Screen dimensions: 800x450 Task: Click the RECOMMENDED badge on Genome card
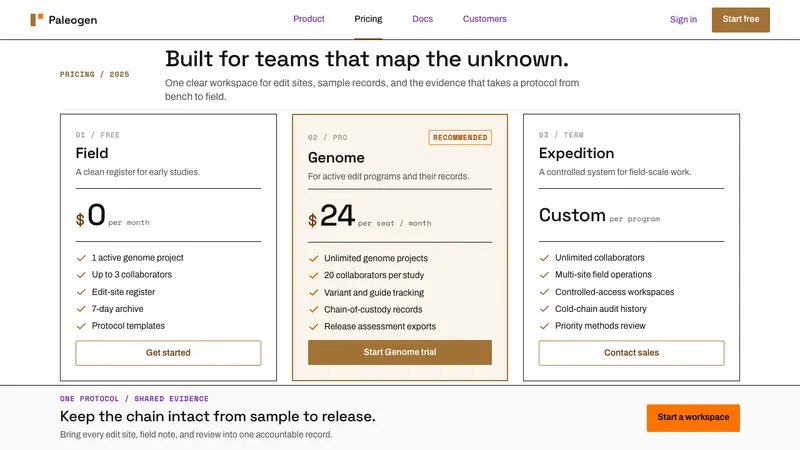point(460,137)
